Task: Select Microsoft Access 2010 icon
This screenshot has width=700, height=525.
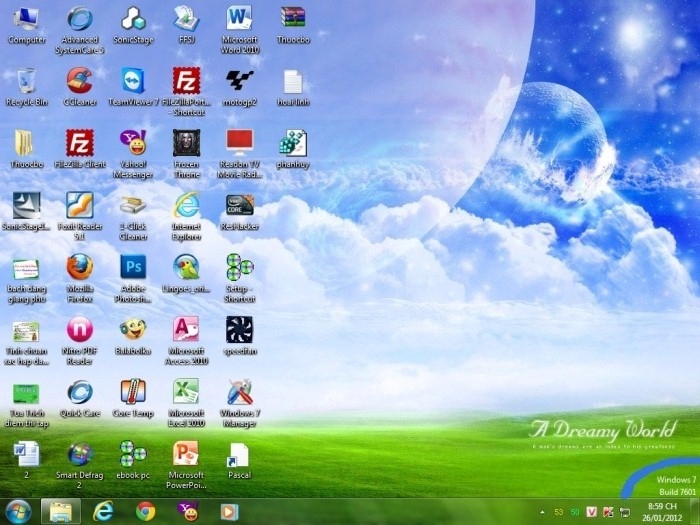Action: point(186,340)
